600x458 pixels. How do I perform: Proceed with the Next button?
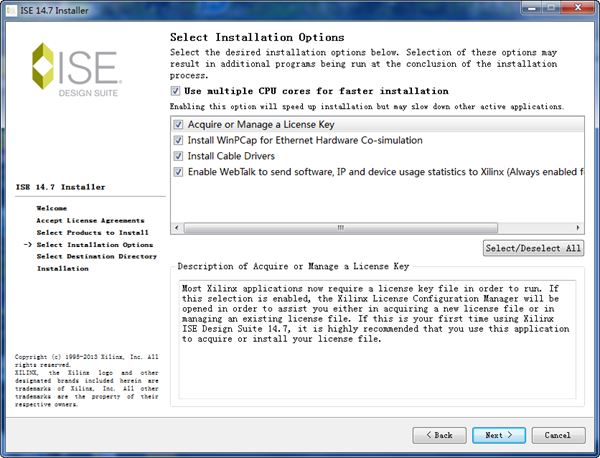499,435
